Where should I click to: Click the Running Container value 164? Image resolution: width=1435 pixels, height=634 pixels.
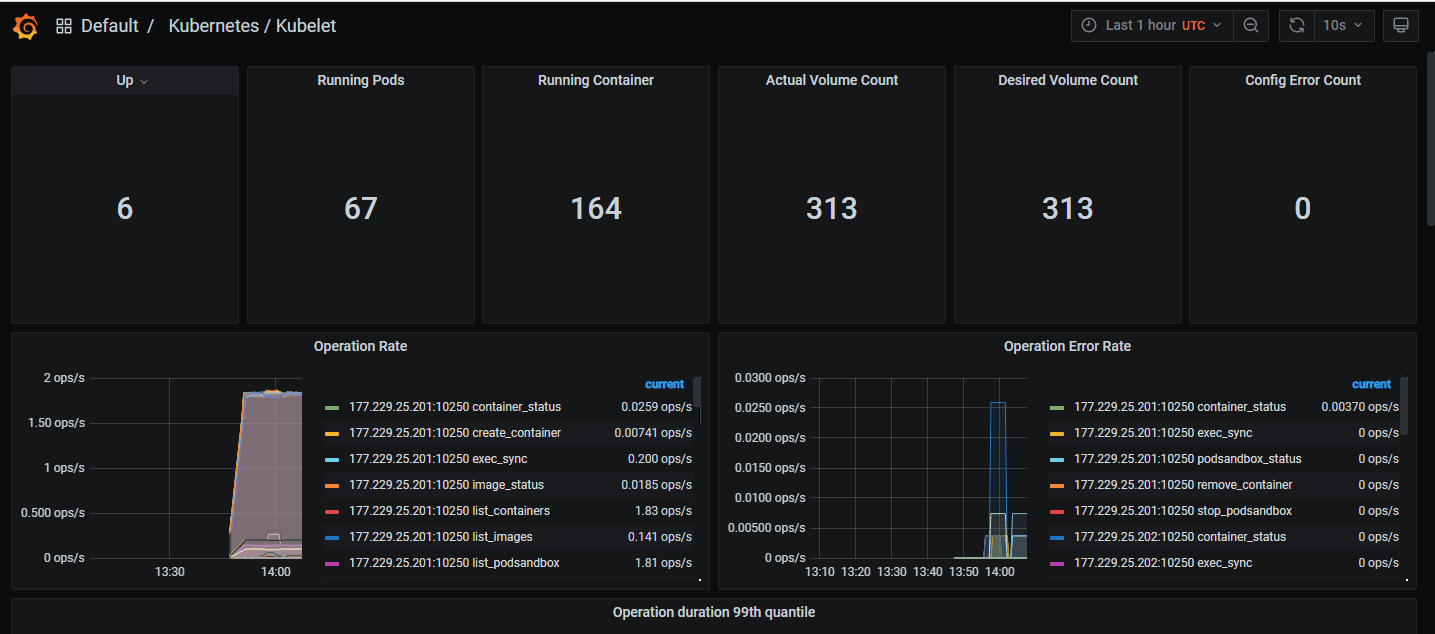[596, 208]
